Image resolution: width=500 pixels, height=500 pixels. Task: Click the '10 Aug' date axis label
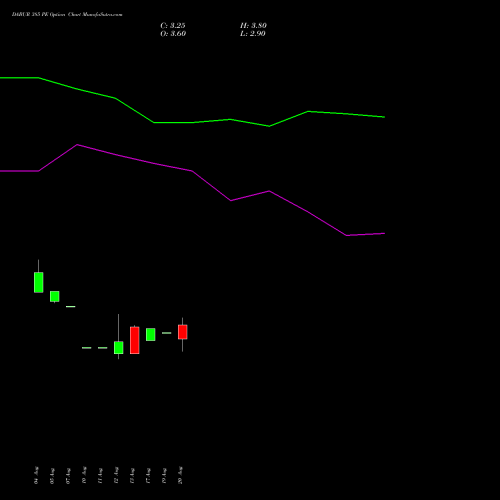pos(84,475)
